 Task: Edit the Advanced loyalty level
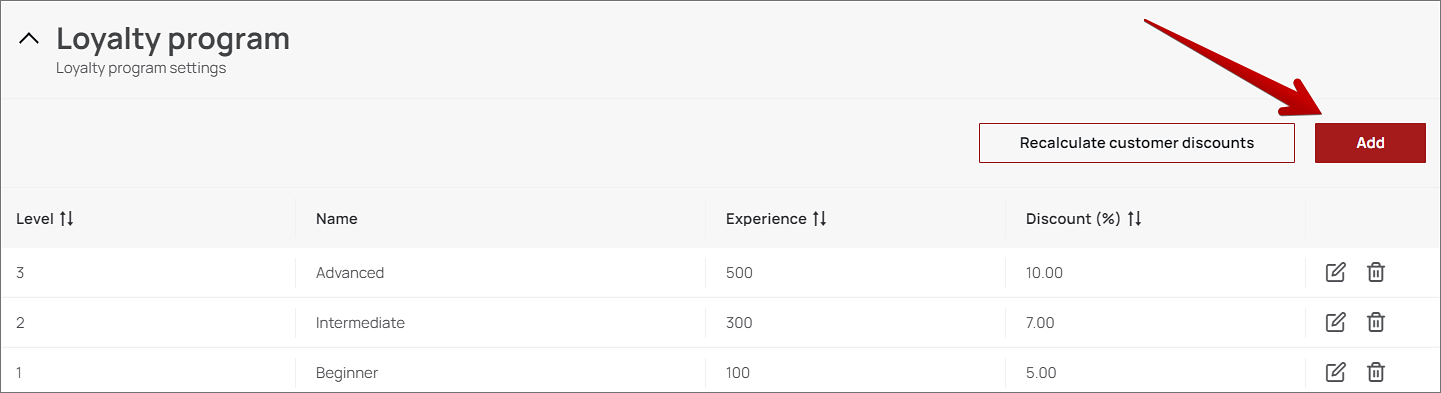(x=1335, y=272)
